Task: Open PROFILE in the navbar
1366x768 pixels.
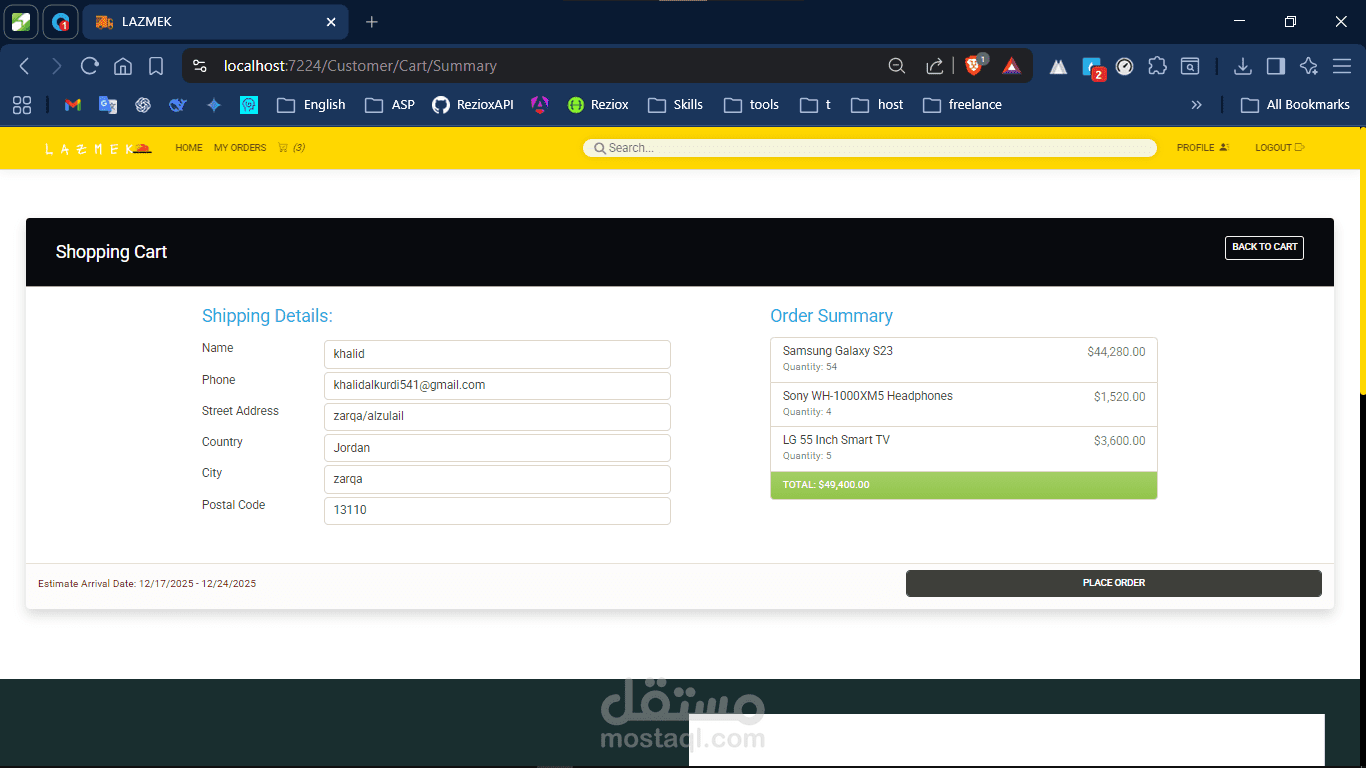Action: [1202, 148]
